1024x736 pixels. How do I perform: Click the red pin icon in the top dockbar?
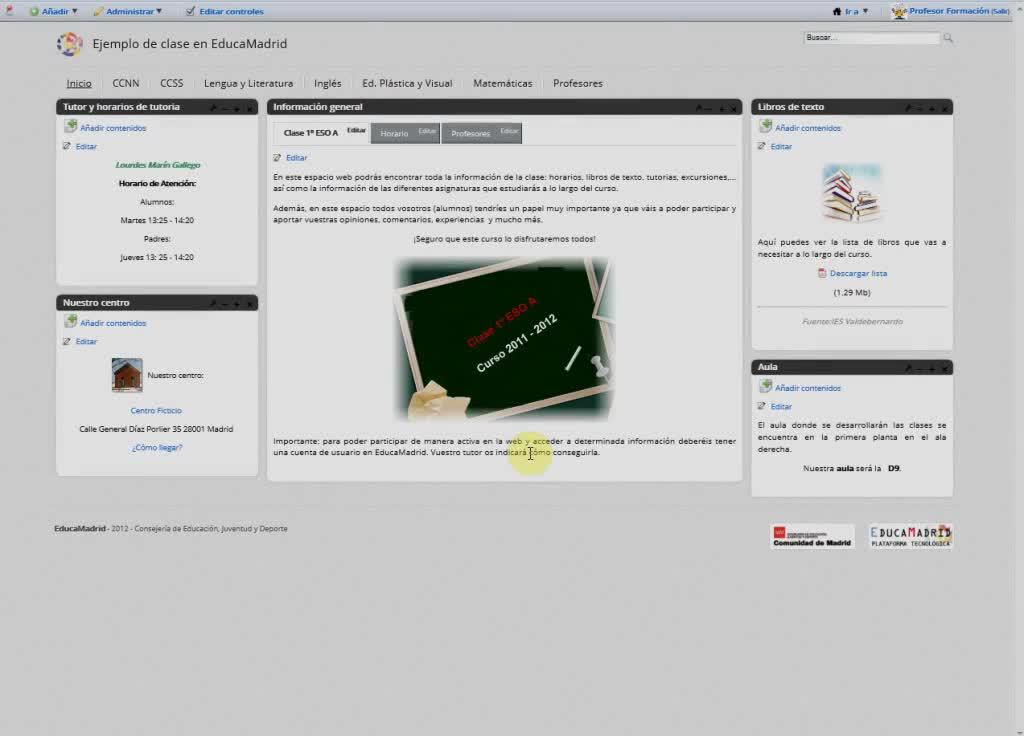(x=9, y=10)
